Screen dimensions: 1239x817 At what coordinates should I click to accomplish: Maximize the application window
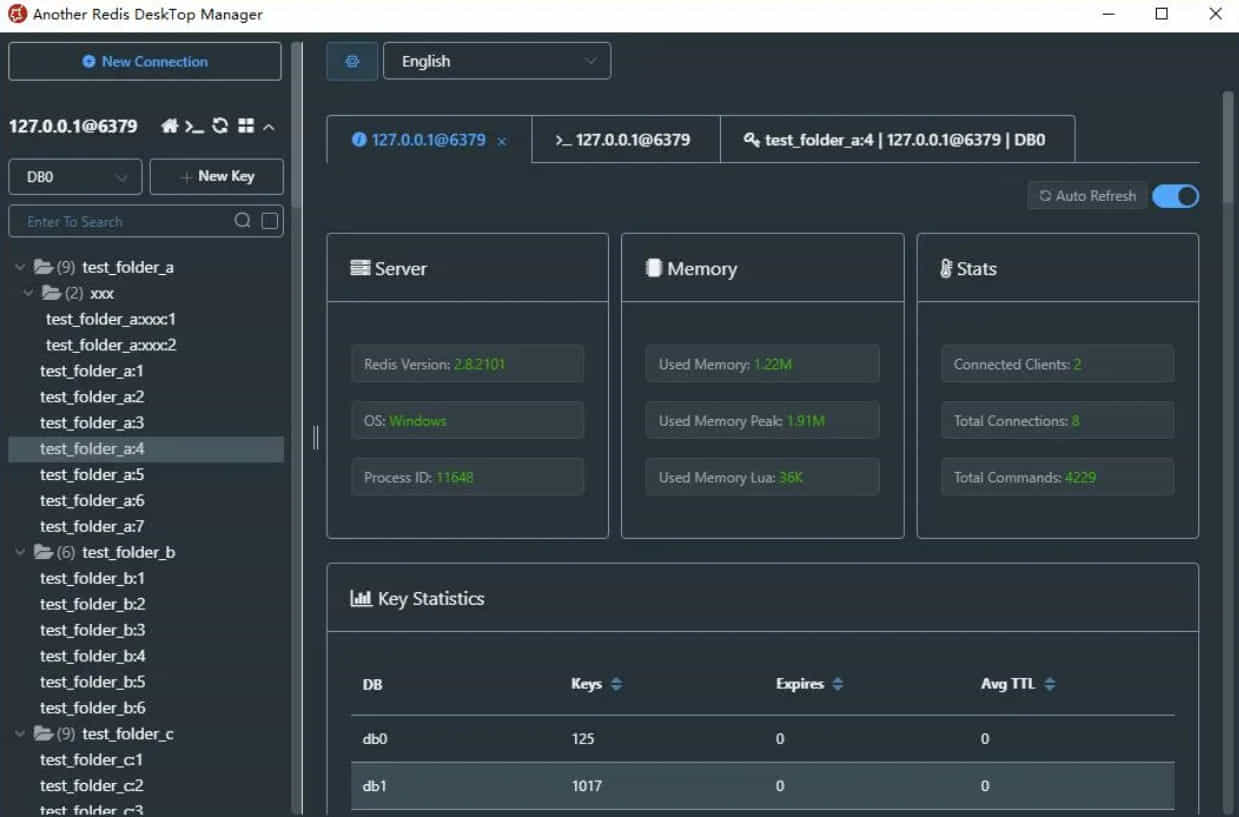click(1161, 14)
